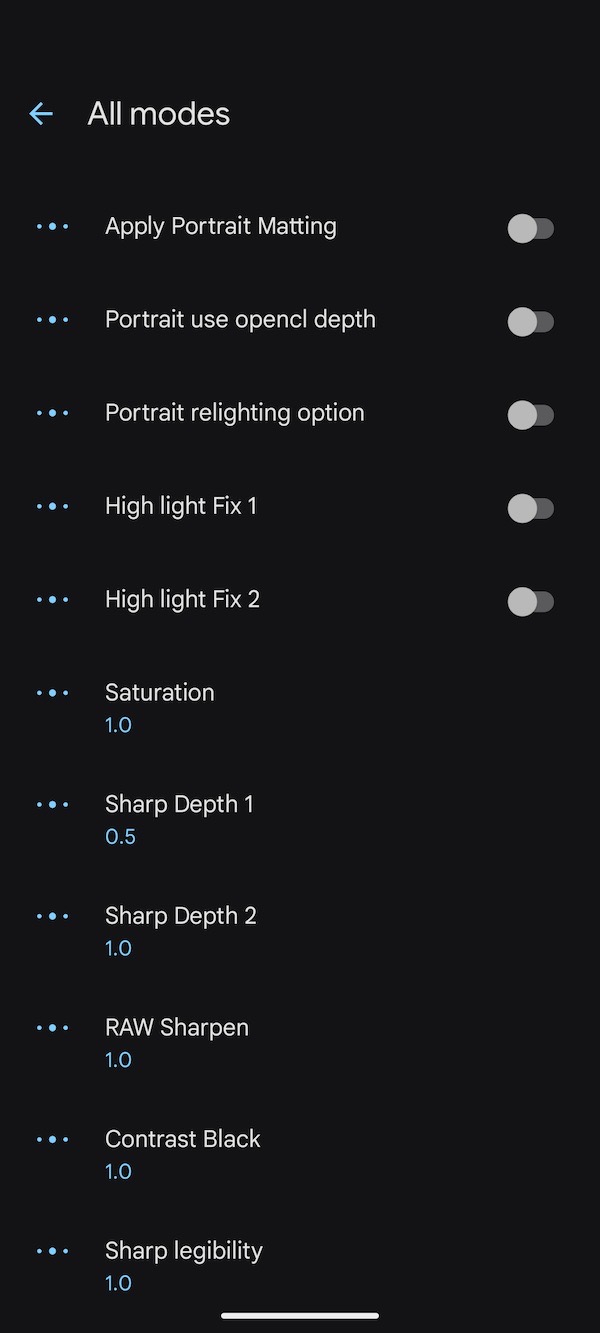Open the Saturation value setting

[160, 707]
